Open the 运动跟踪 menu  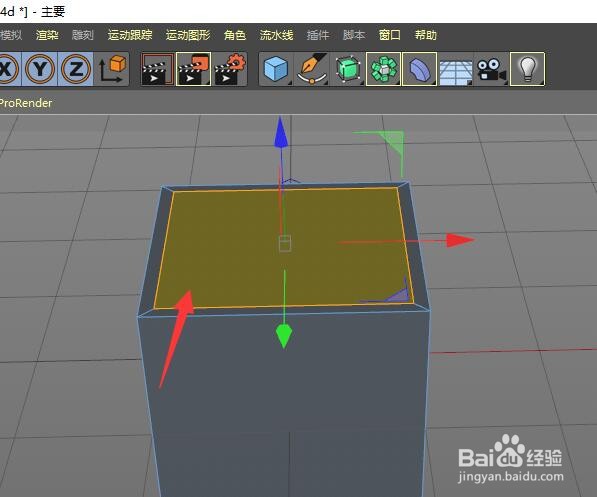(x=130, y=35)
